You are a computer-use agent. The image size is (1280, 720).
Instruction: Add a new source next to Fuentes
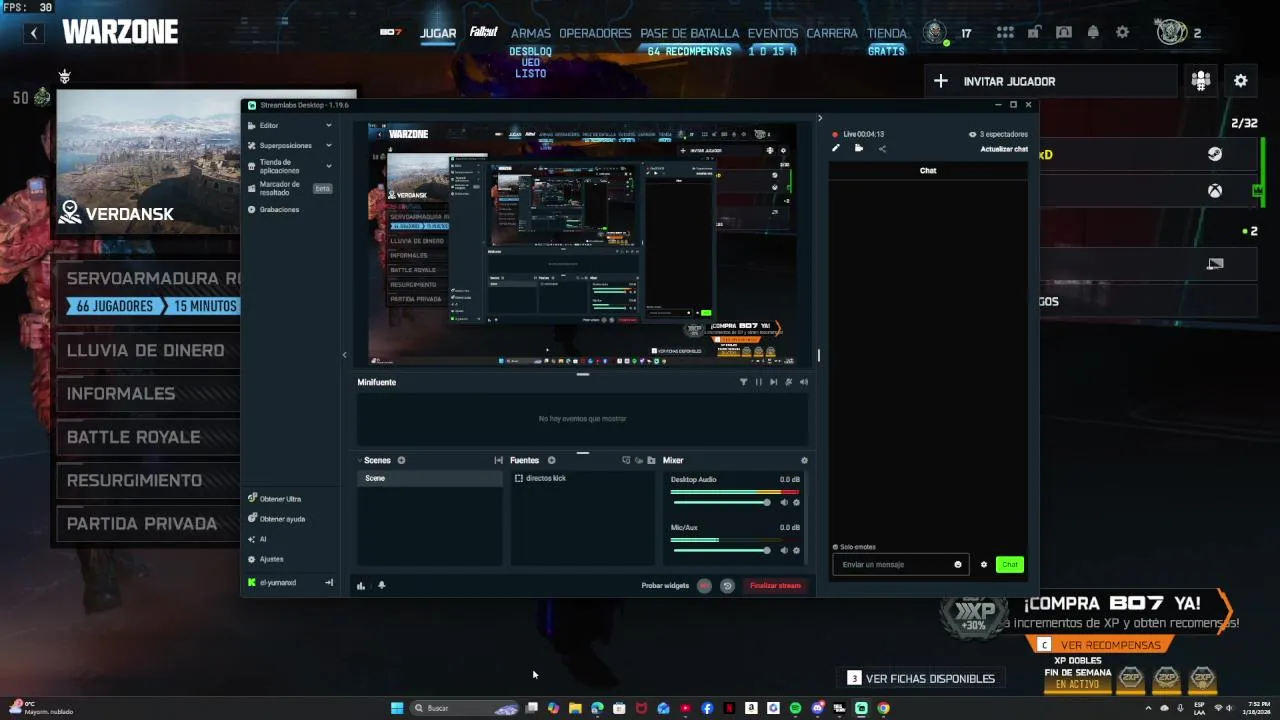coord(551,460)
